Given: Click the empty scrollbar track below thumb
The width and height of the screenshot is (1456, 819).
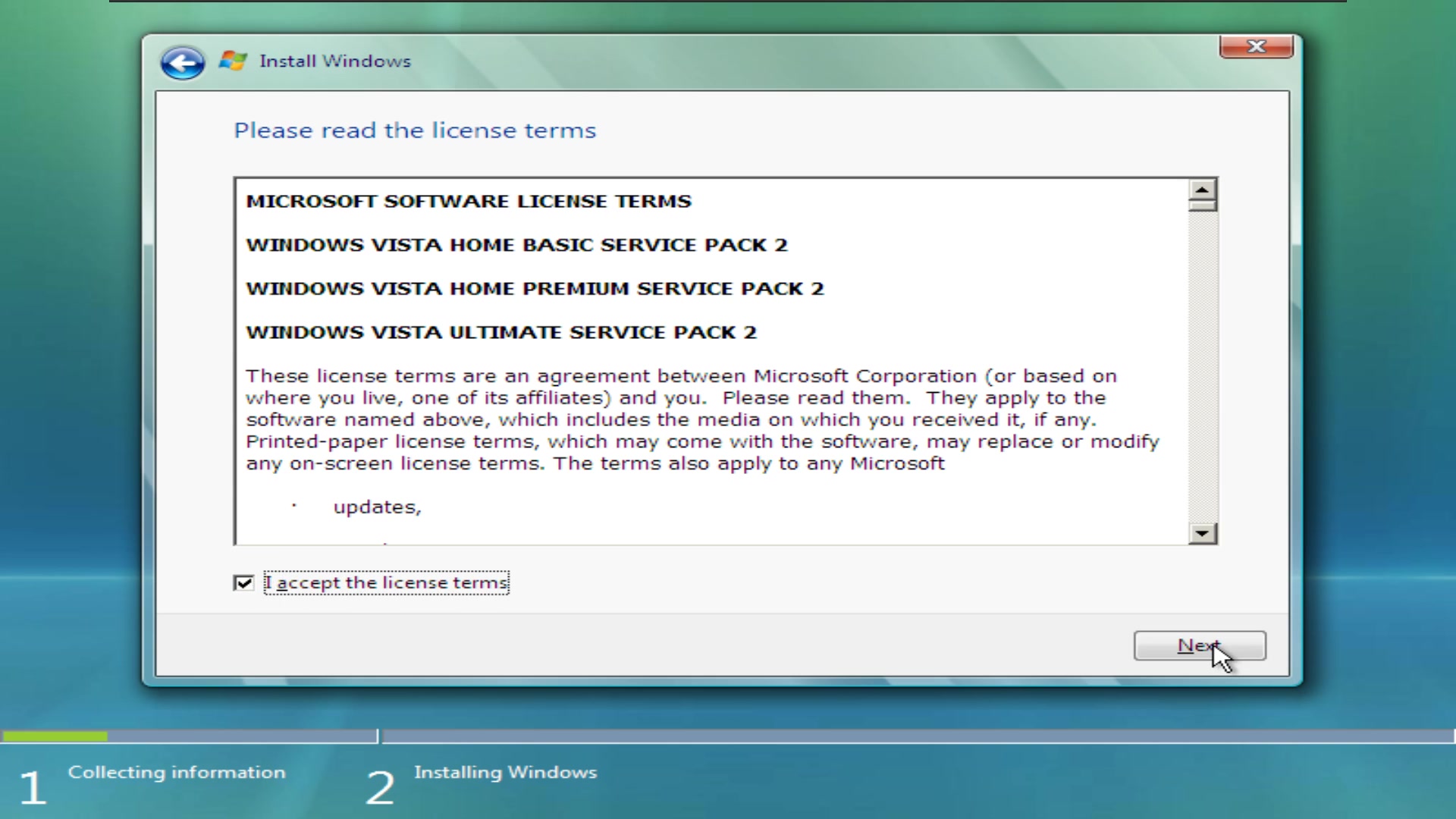Looking at the screenshot, I should (1203, 364).
